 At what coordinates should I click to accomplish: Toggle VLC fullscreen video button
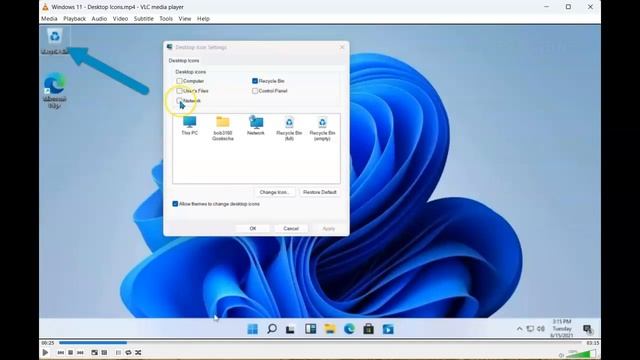[94, 353]
